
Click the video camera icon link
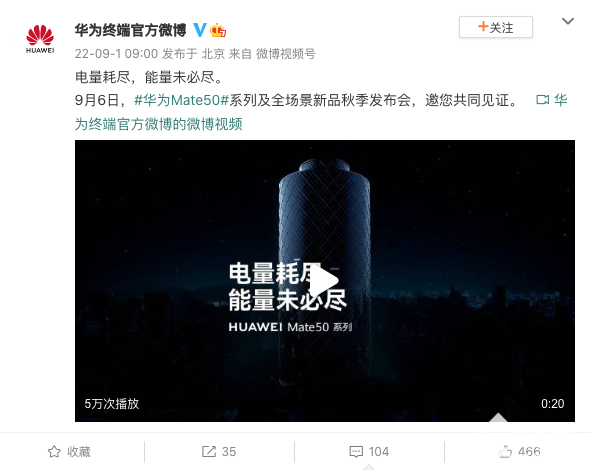click(542, 100)
